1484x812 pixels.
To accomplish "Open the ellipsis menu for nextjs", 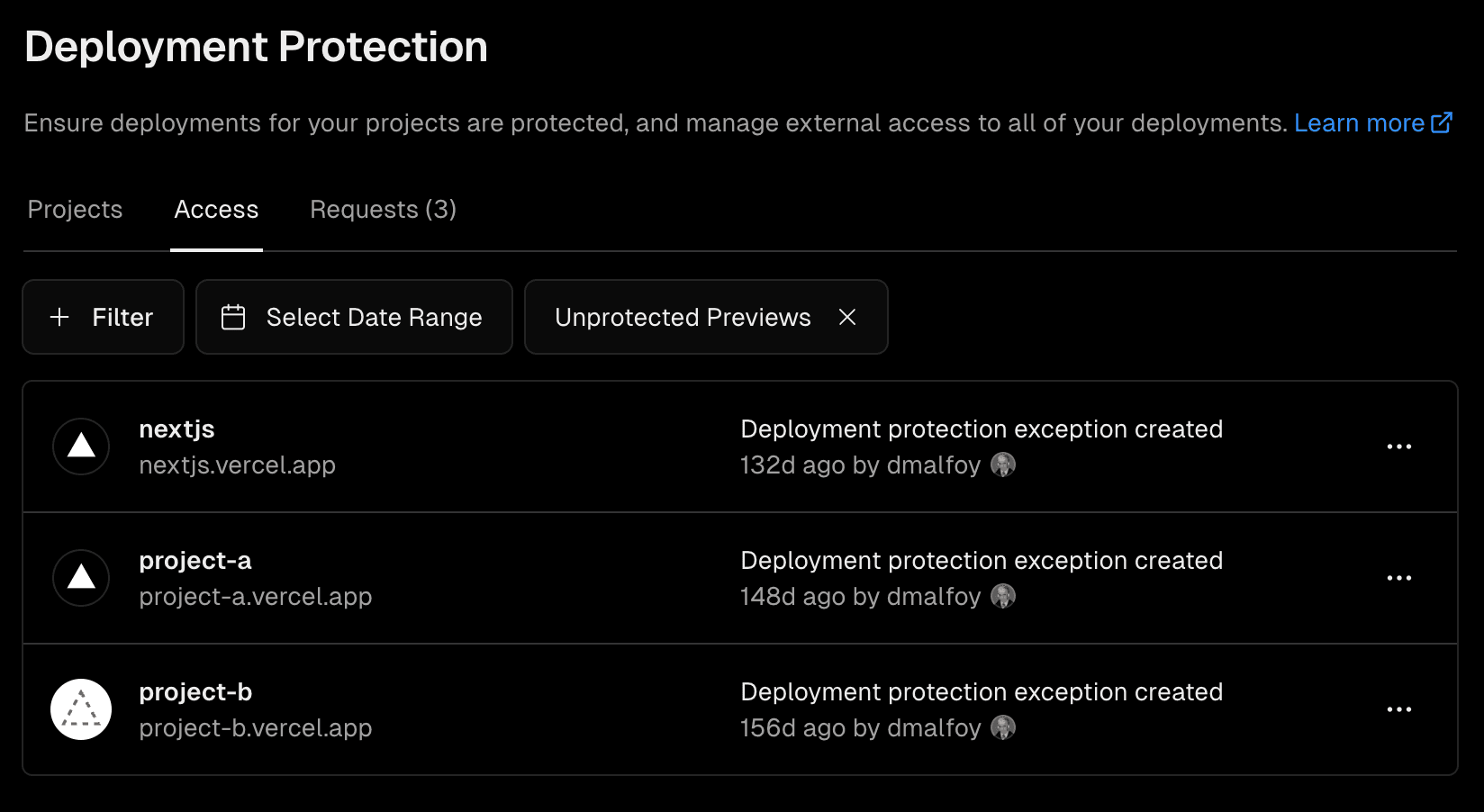I will (x=1399, y=447).
